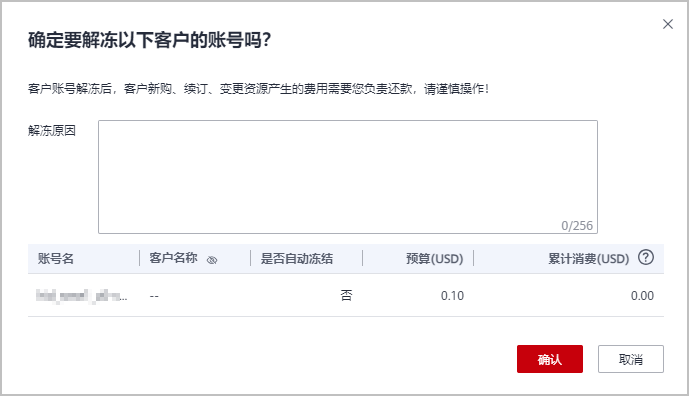
Task: Select the 0.00 cumulative spending value
Action: click(x=642, y=296)
